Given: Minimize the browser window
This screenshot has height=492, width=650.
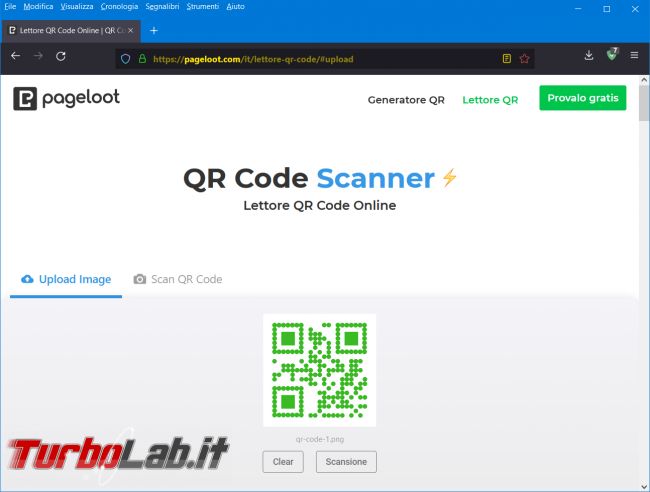Looking at the screenshot, I should pyautogui.click(x=578, y=9).
